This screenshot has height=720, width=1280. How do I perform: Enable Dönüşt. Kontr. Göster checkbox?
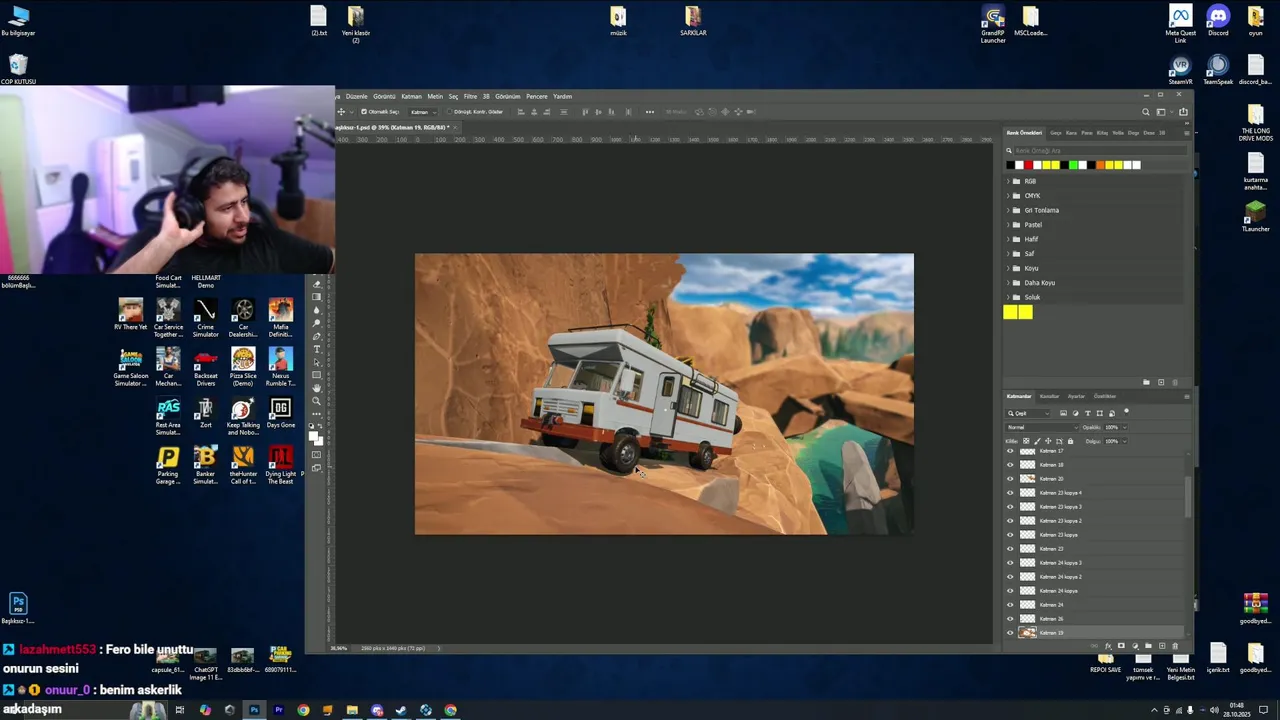(x=450, y=112)
